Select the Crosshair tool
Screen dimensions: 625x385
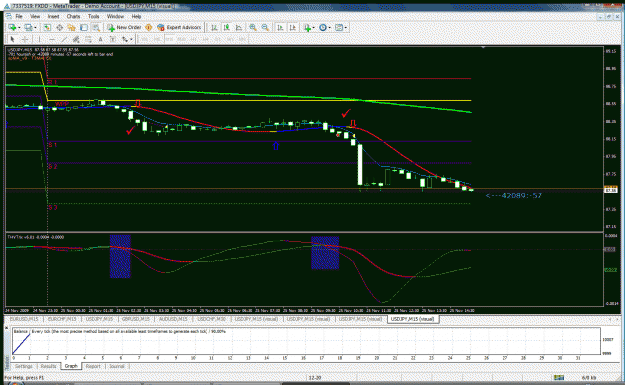click(25, 39)
